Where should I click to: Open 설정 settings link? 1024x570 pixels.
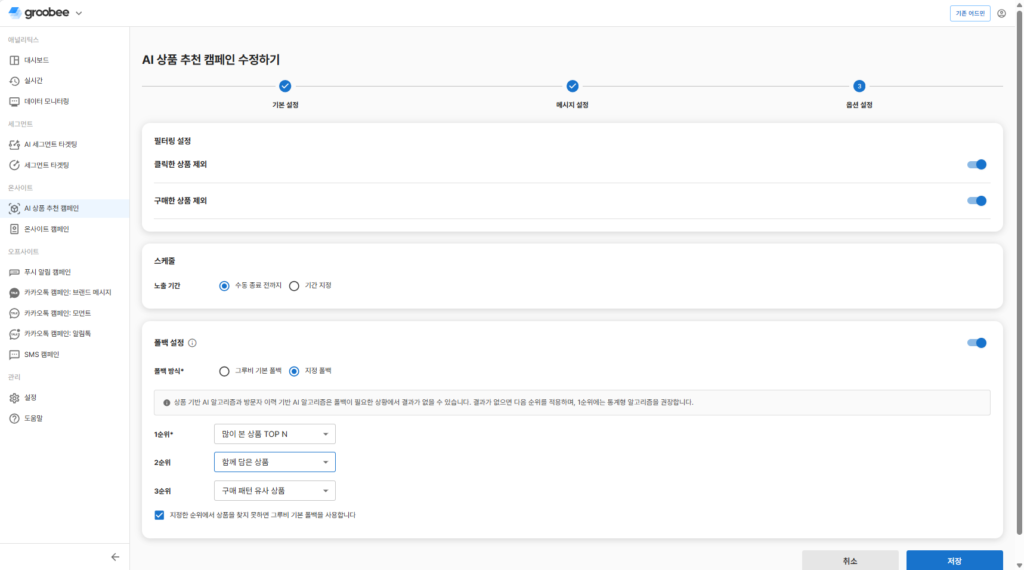[65, 398]
